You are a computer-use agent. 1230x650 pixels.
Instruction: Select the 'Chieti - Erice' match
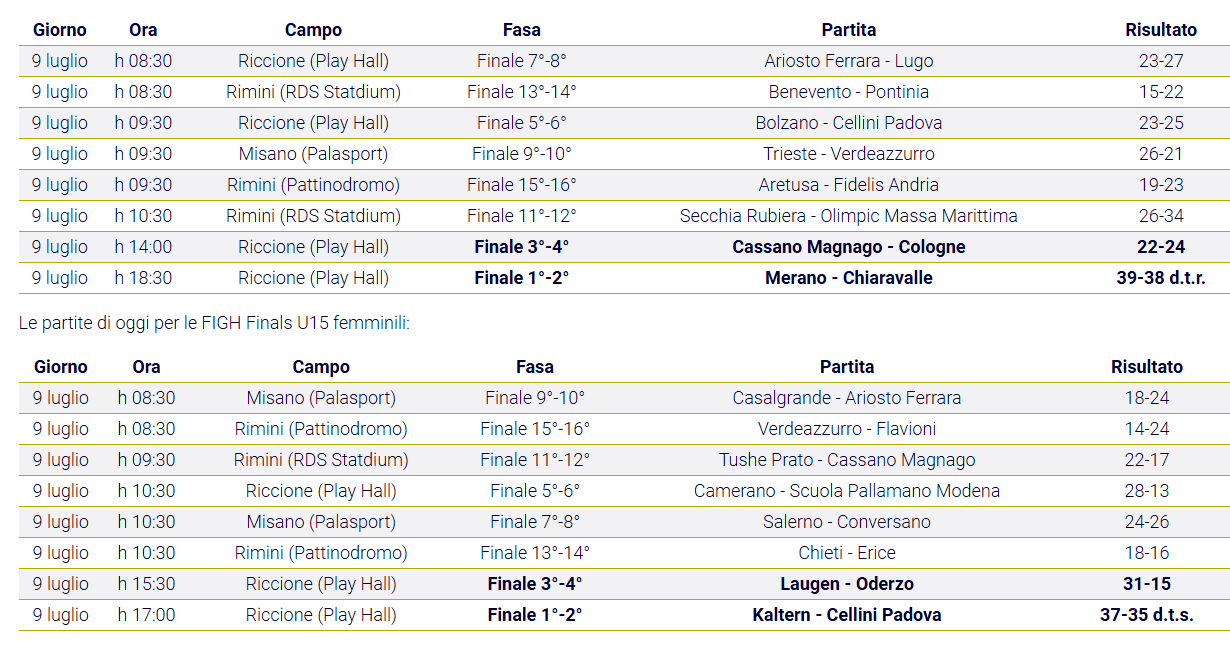pos(847,553)
